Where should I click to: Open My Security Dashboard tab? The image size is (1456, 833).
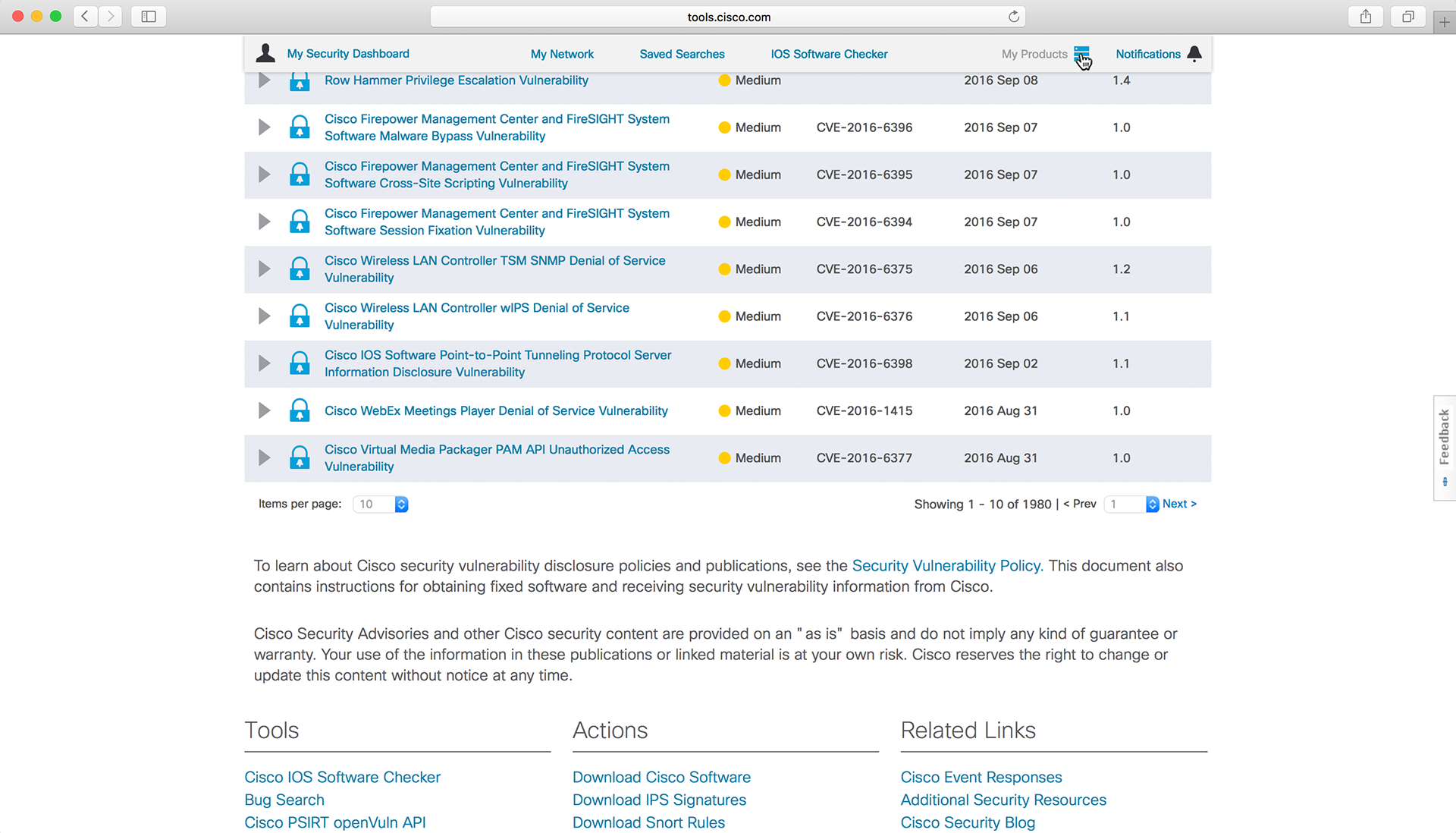click(x=348, y=54)
